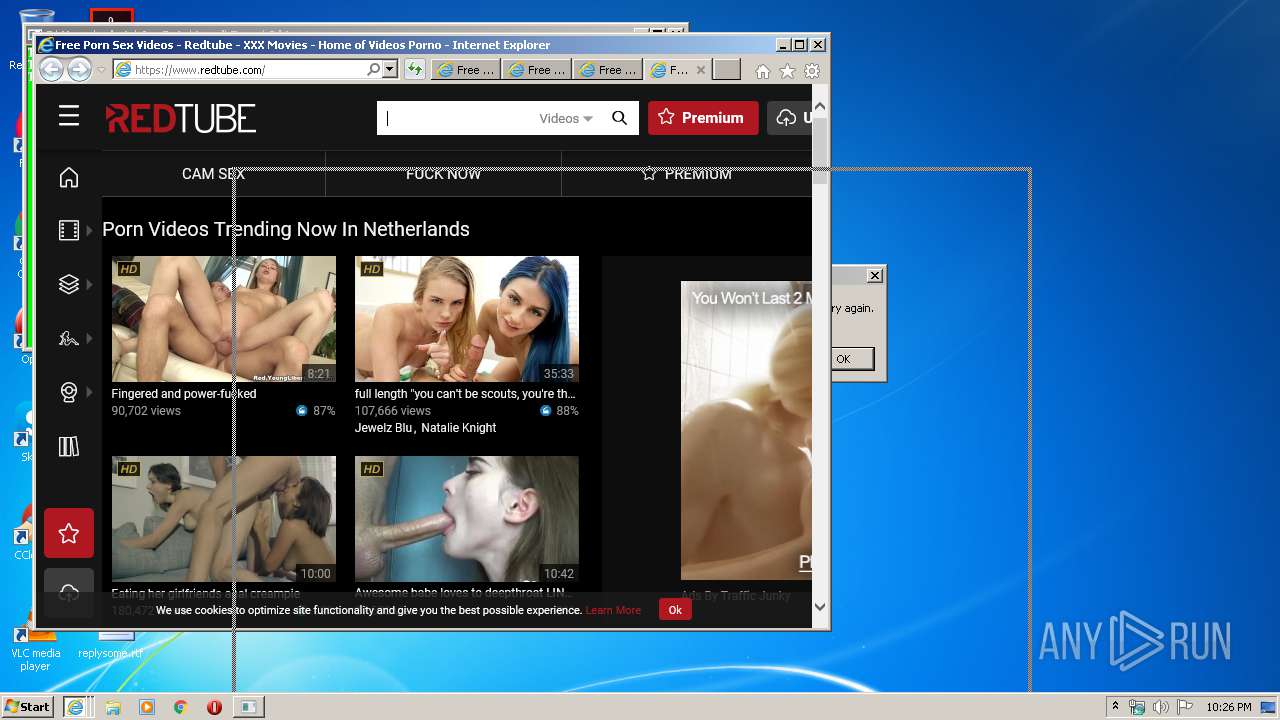Open the Start menu
Screen dimensions: 1280x720
[27, 706]
